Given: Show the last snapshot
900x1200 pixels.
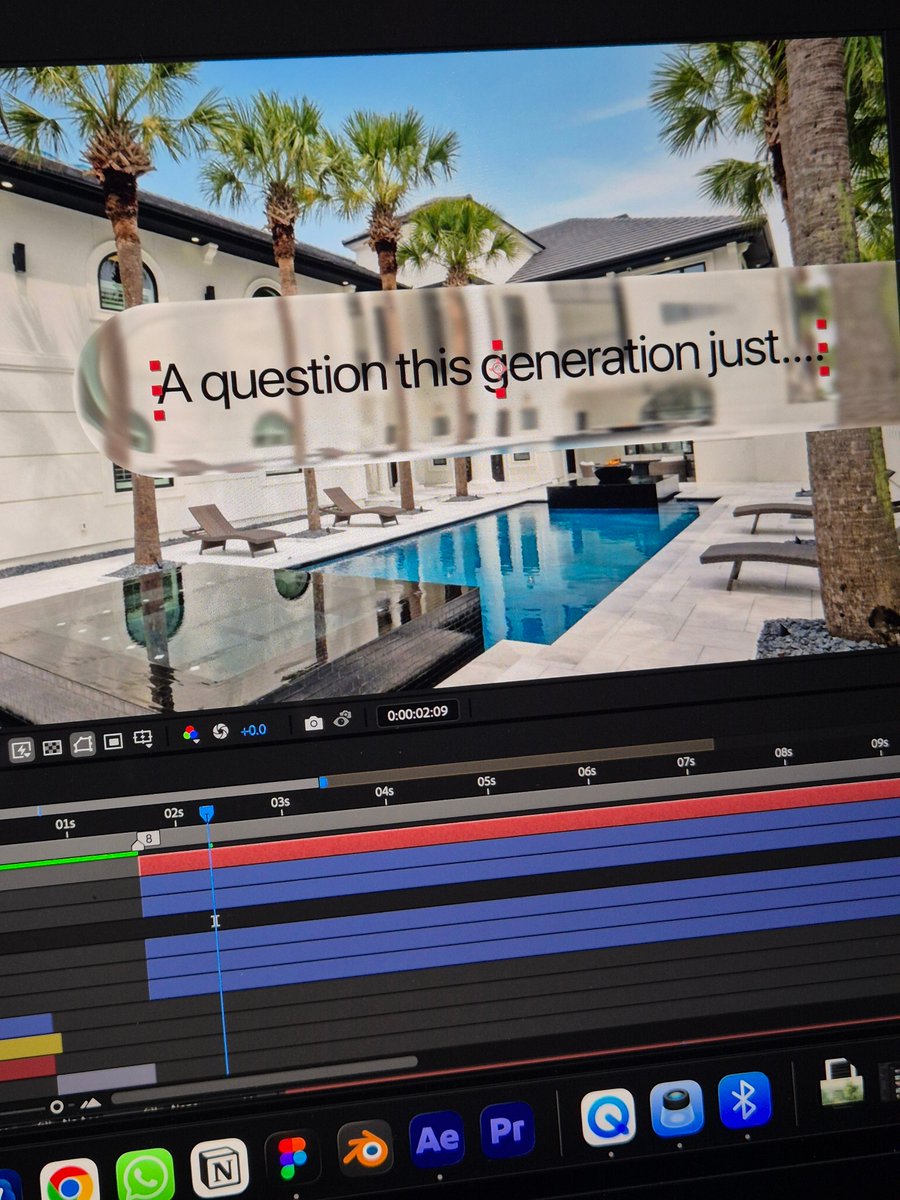Looking at the screenshot, I should pyautogui.click(x=343, y=719).
